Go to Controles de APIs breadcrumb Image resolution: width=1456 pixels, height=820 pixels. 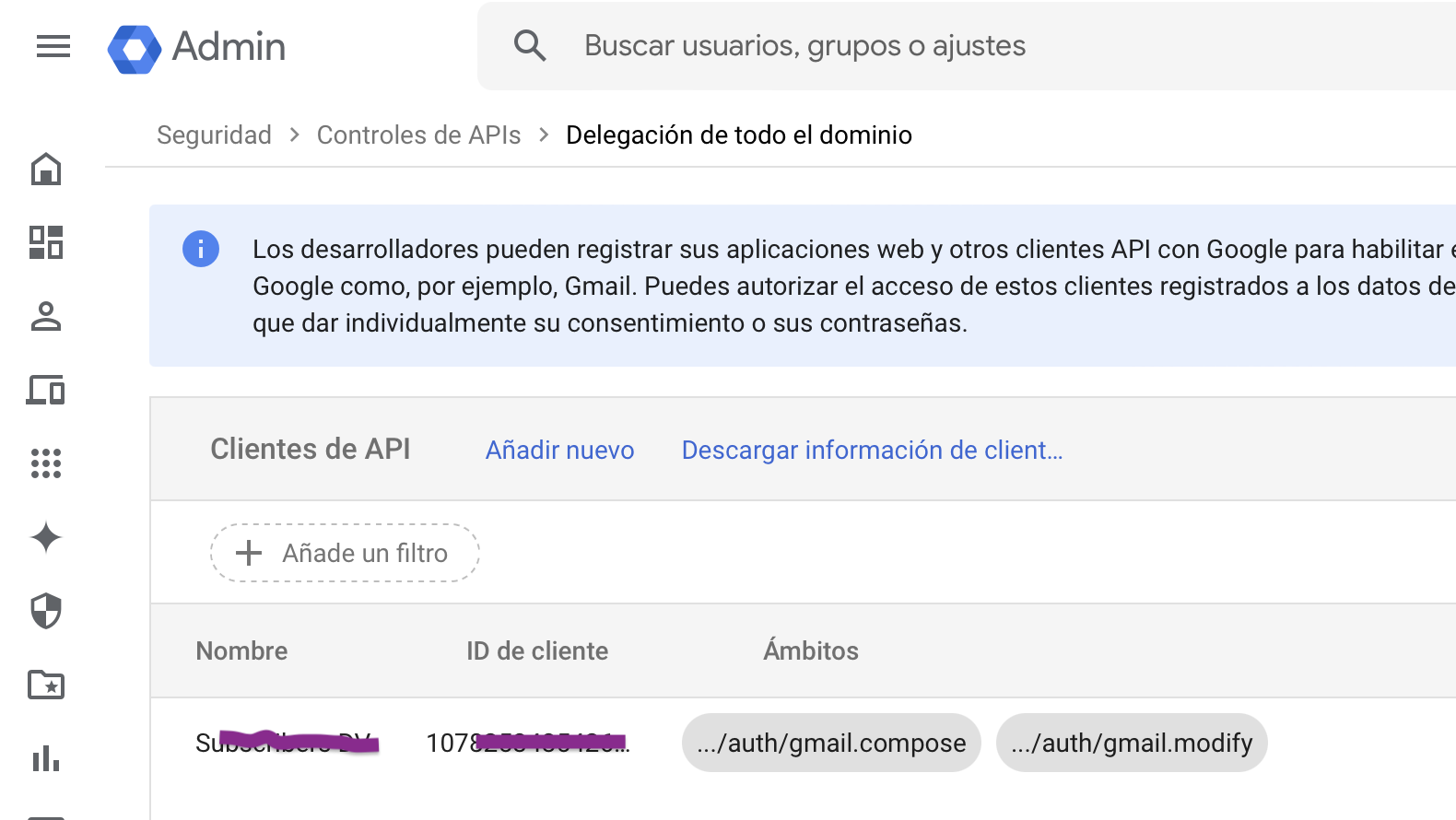pos(418,135)
